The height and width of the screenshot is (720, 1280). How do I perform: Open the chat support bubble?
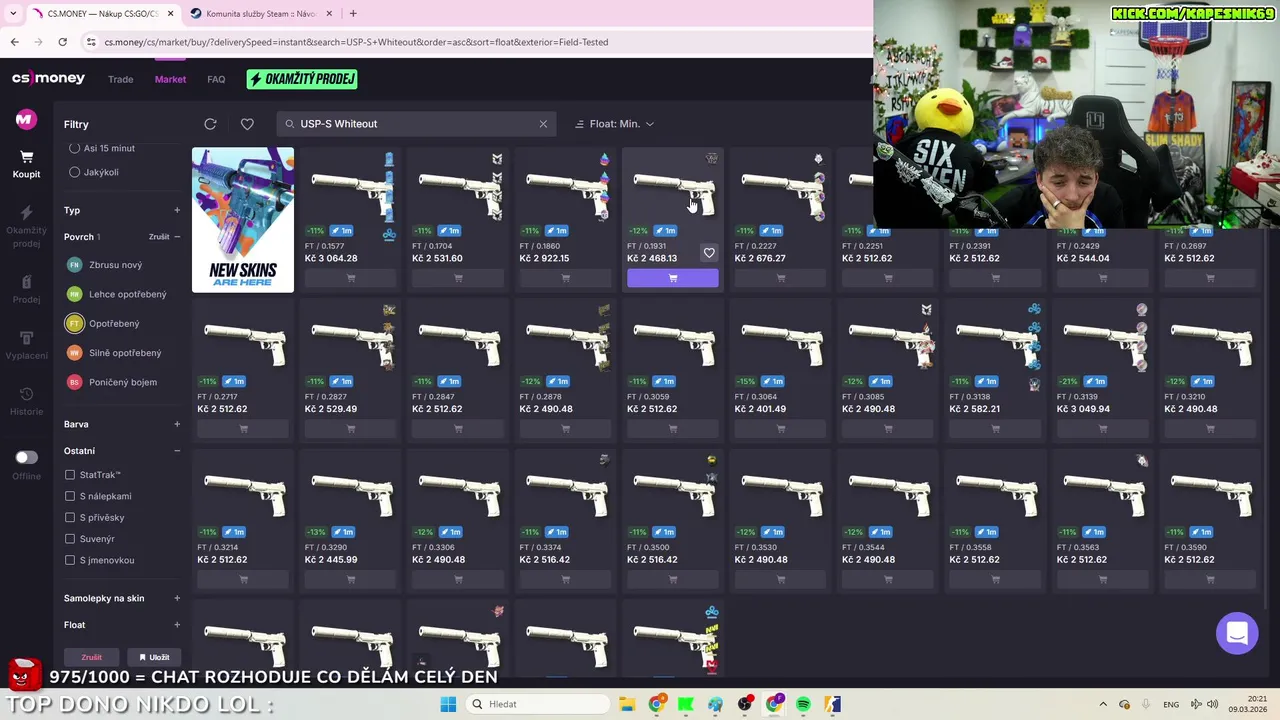point(1237,633)
